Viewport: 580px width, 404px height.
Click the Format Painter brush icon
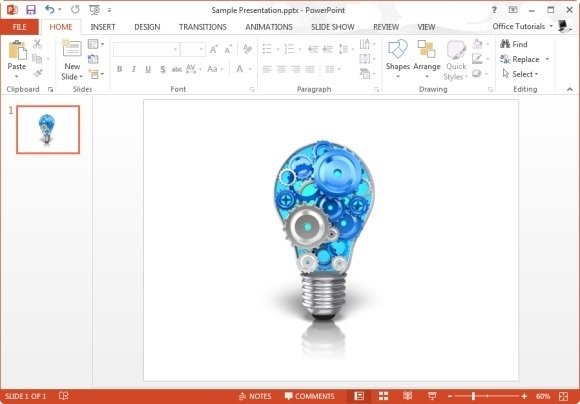click(x=37, y=73)
